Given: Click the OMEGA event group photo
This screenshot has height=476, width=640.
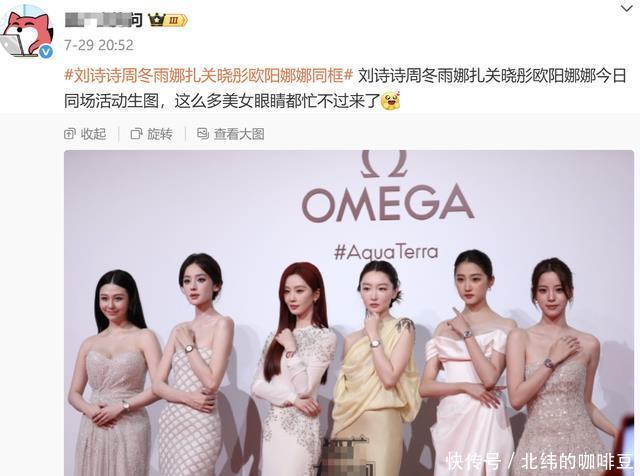Looking at the screenshot, I should 349,313.
